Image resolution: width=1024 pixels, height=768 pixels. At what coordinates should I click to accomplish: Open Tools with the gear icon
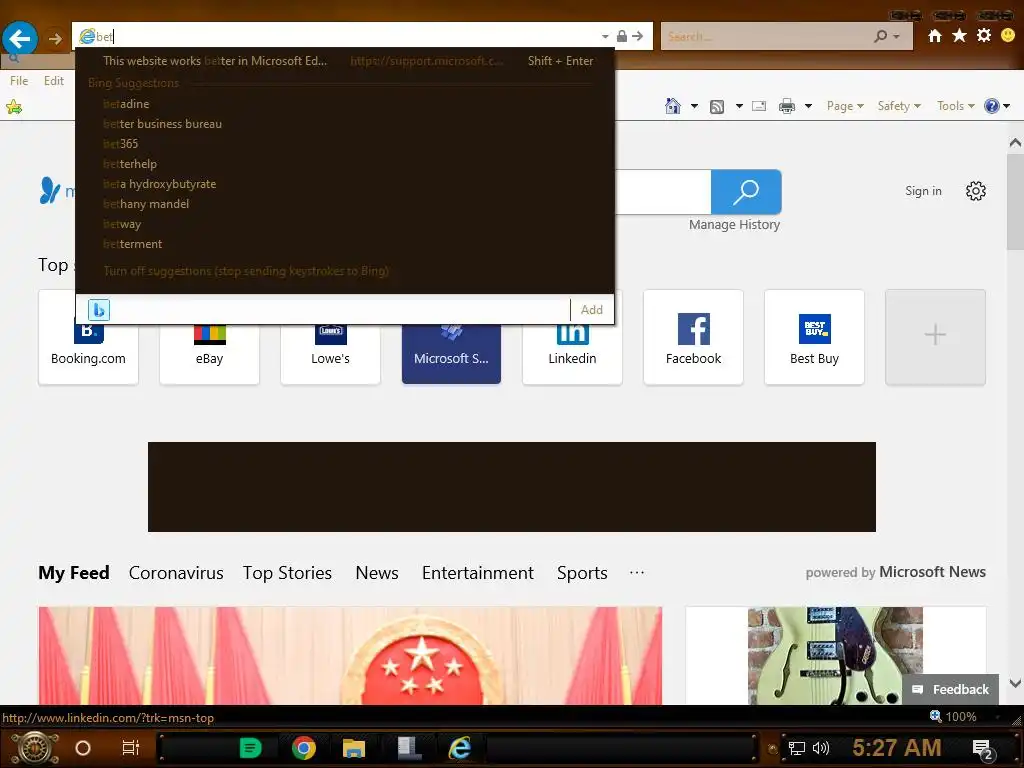click(x=984, y=35)
